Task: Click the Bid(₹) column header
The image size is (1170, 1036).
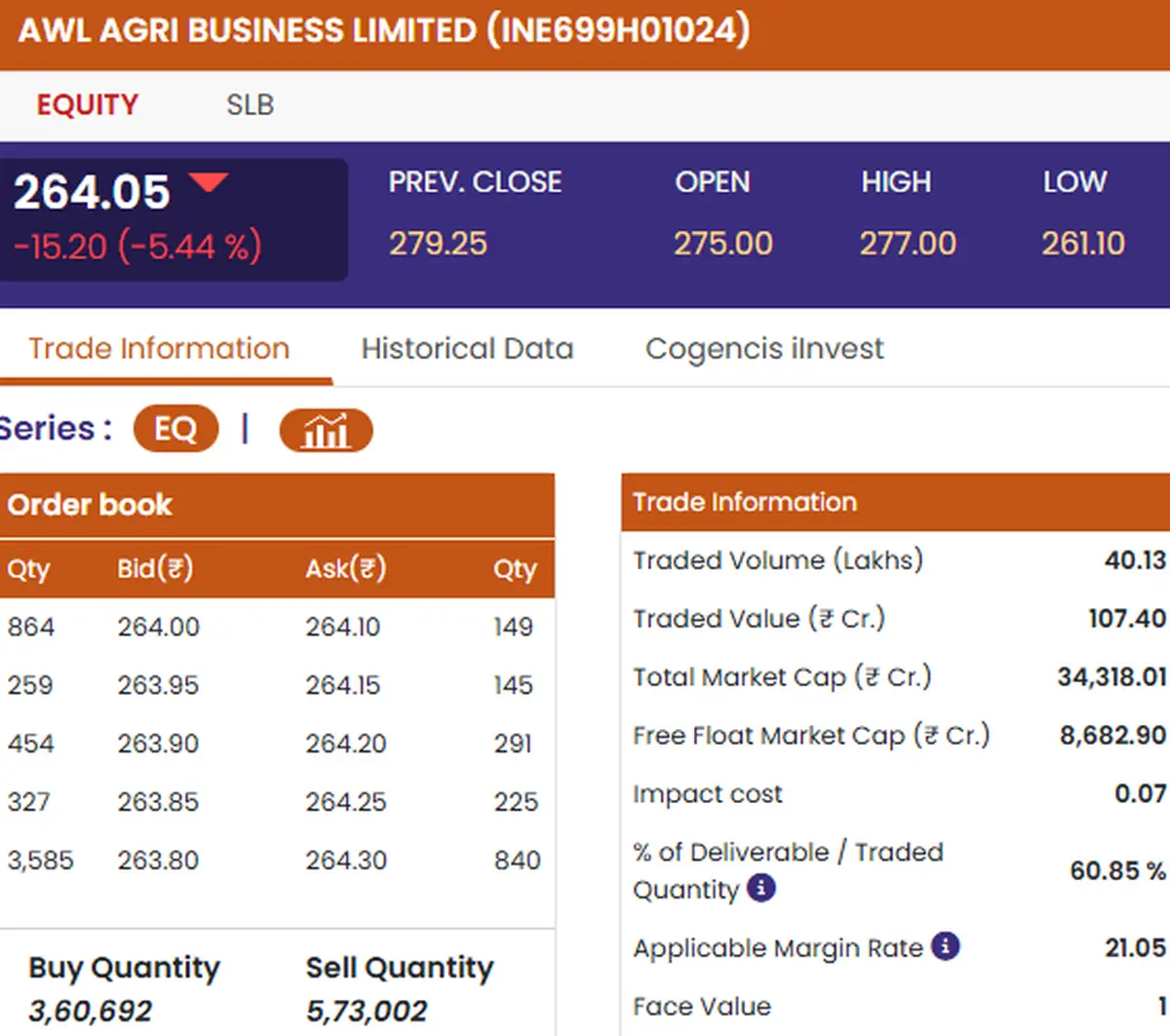Action: (155, 568)
